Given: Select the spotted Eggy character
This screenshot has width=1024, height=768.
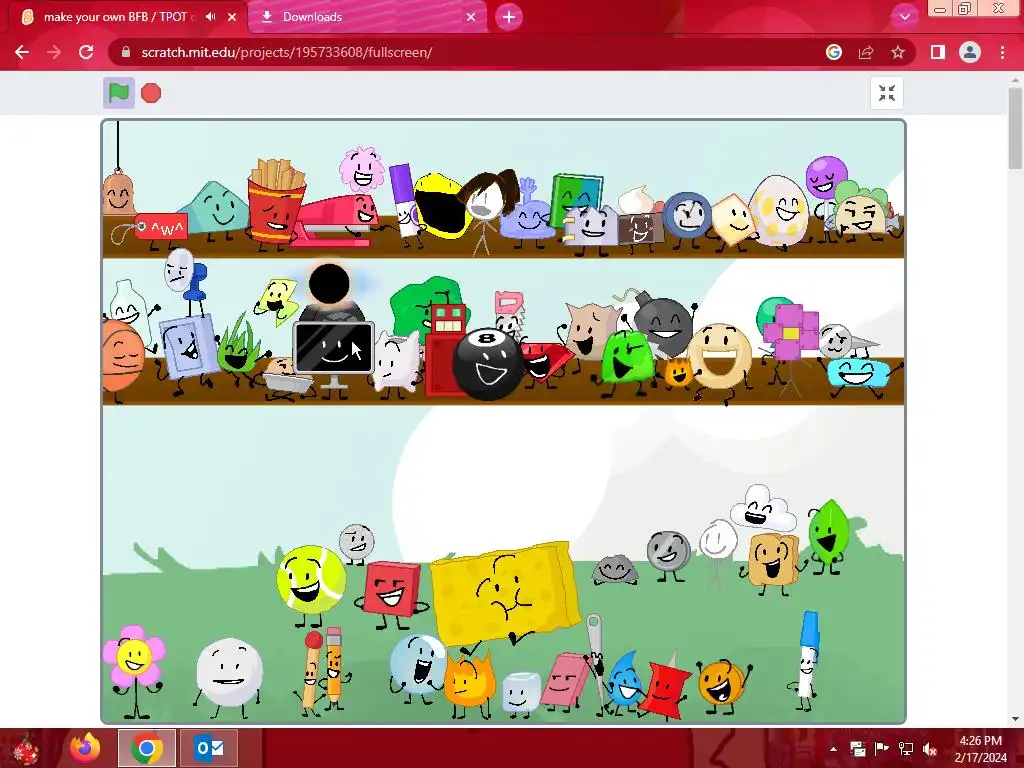Looking at the screenshot, I should pos(778,210).
